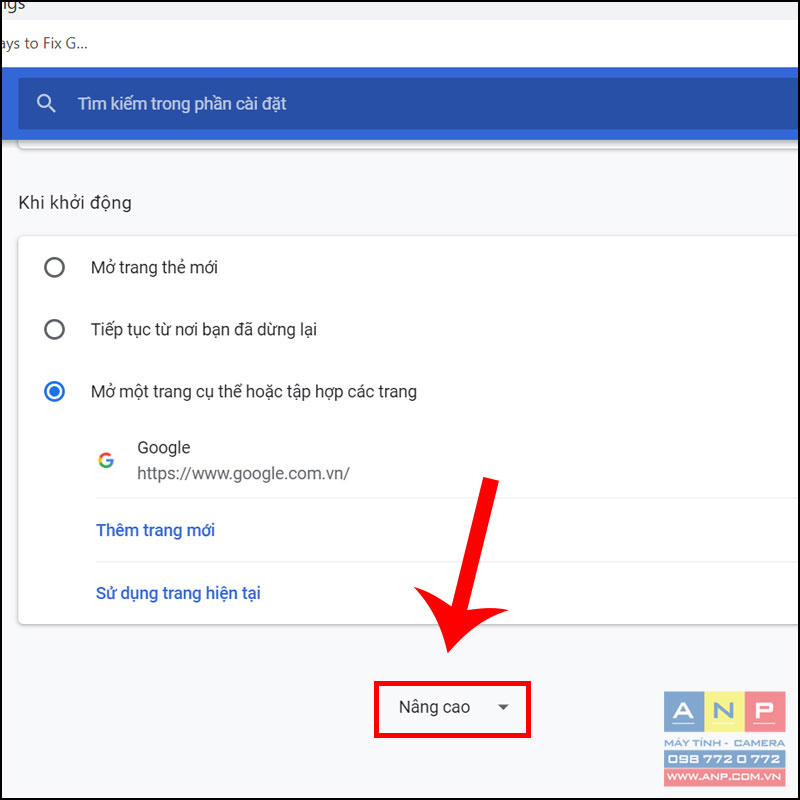Viewport: 800px width, 800px height.
Task: Open the 'ays to Fix G...' bookmark
Action: (44, 43)
